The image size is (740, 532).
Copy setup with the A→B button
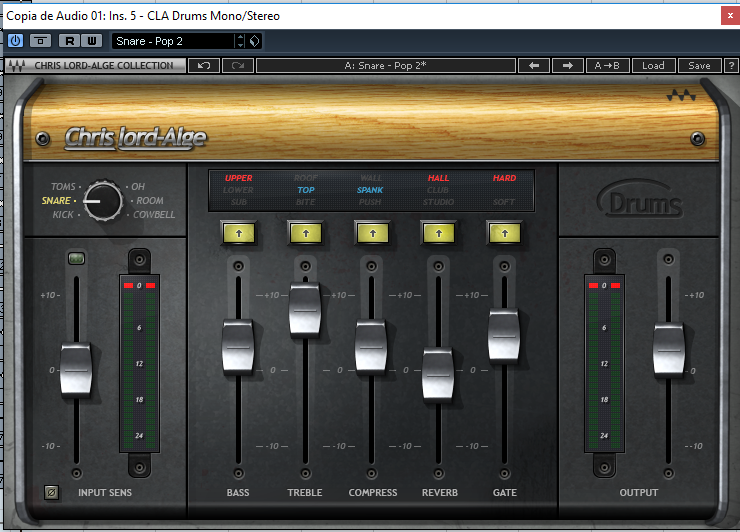click(607, 66)
